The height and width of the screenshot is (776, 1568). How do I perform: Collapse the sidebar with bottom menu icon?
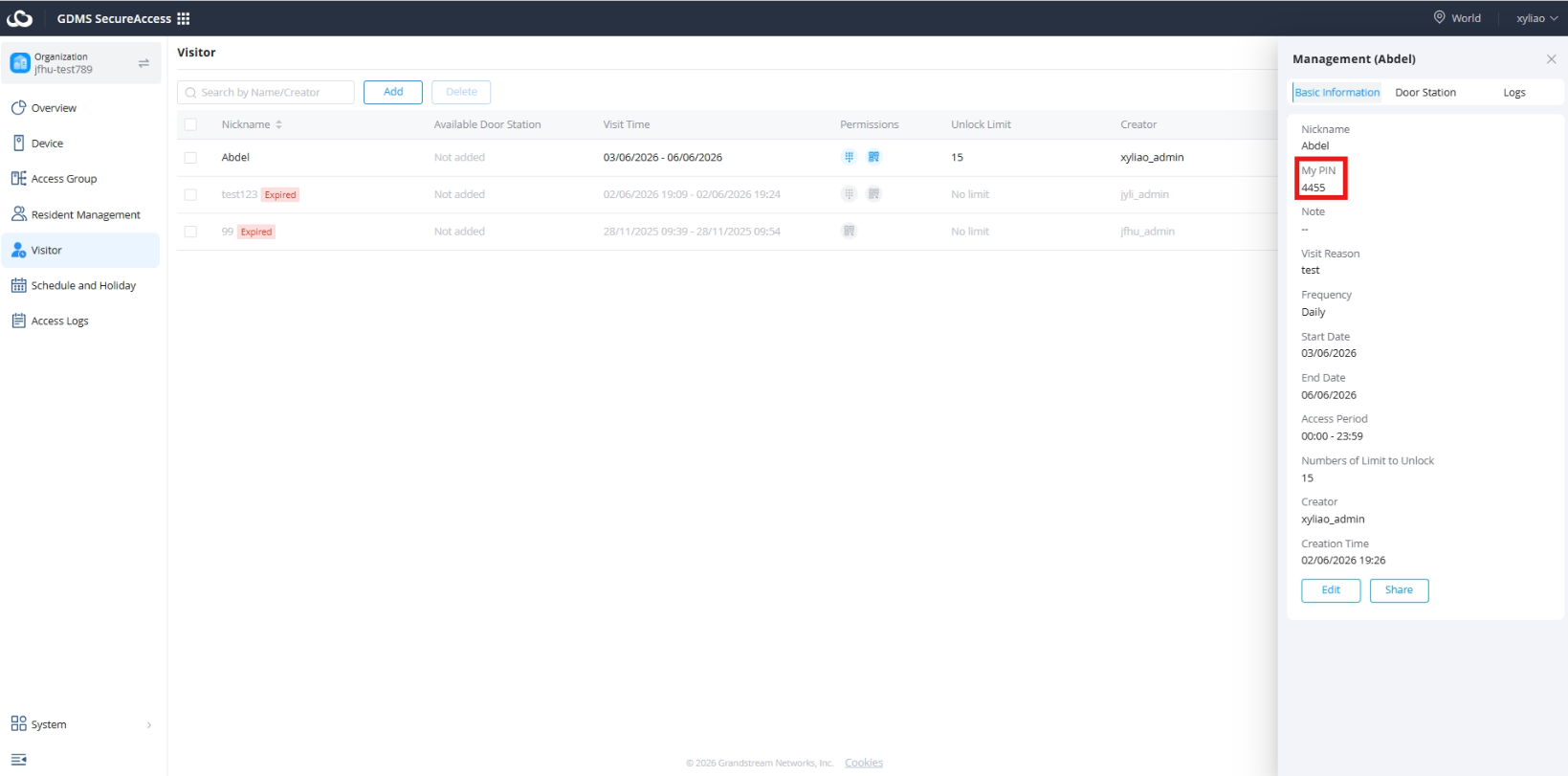[18, 759]
